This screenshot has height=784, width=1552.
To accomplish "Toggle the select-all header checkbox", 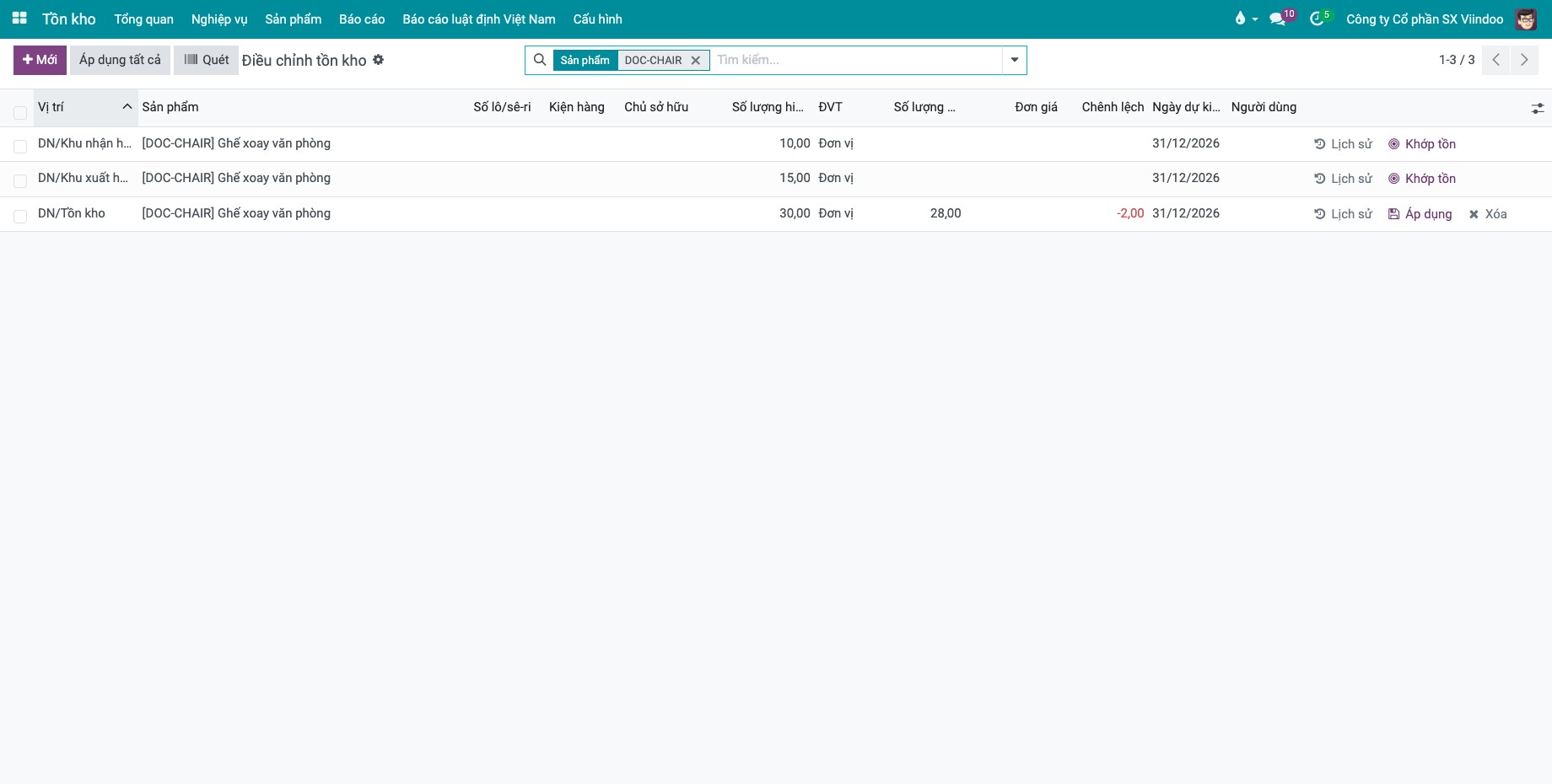I will [x=20, y=112].
